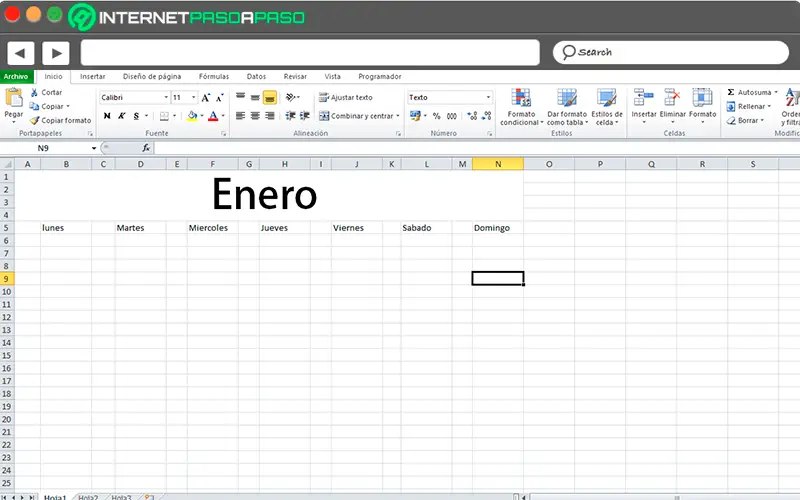Click Ajustar texto wrap button

pyautogui.click(x=346, y=97)
